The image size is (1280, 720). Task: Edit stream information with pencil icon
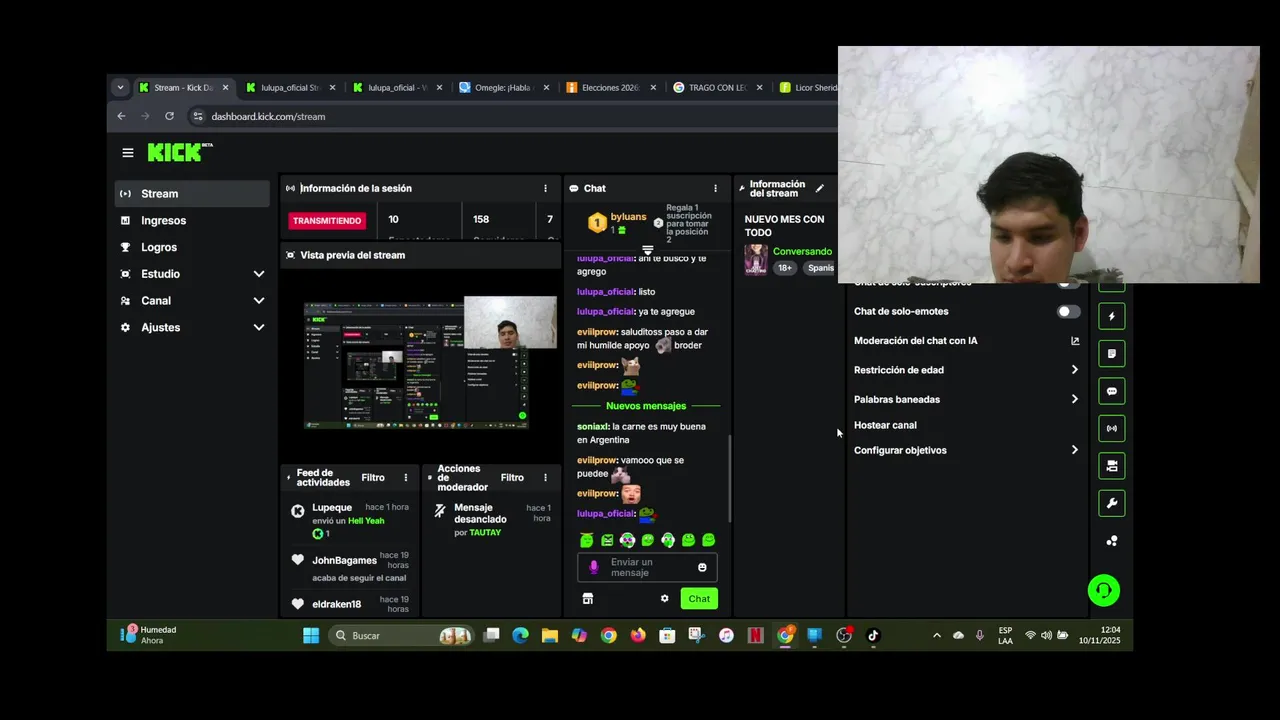tap(820, 188)
